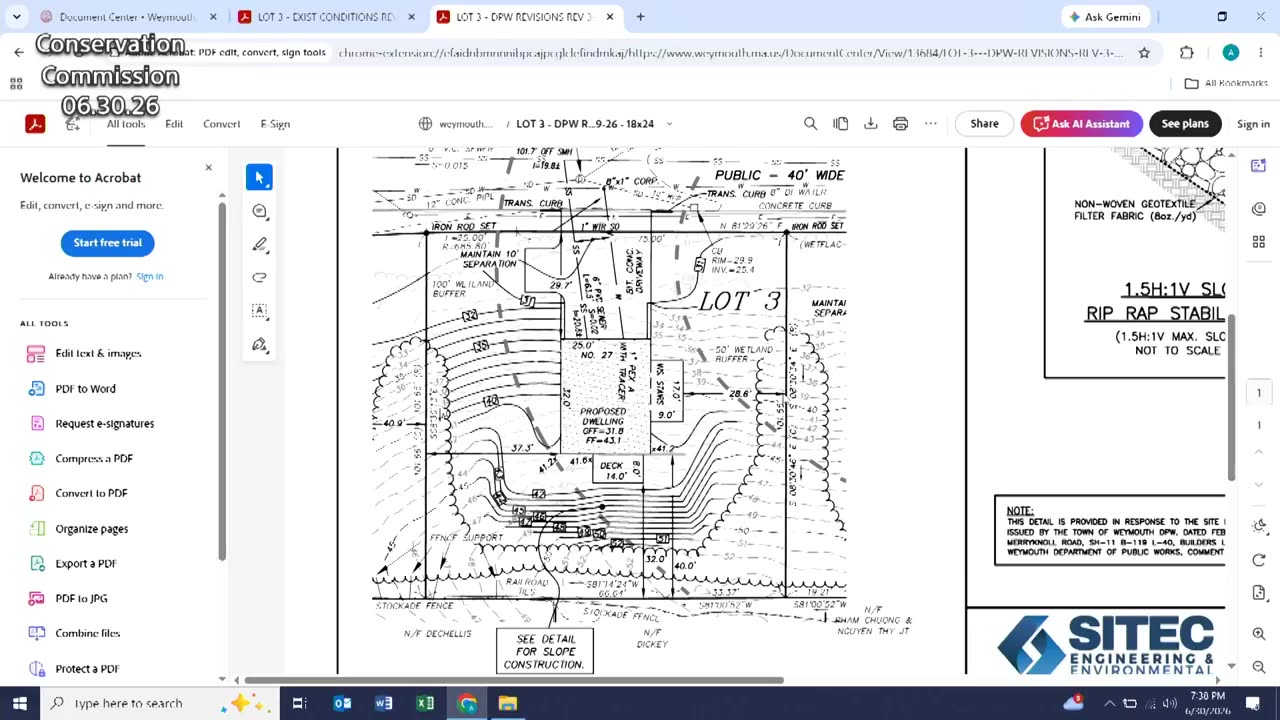Image resolution: width=1280 pixels, height=720 pixels.
Task: Zoom in on the document
Action: (x=1258, y=634)
